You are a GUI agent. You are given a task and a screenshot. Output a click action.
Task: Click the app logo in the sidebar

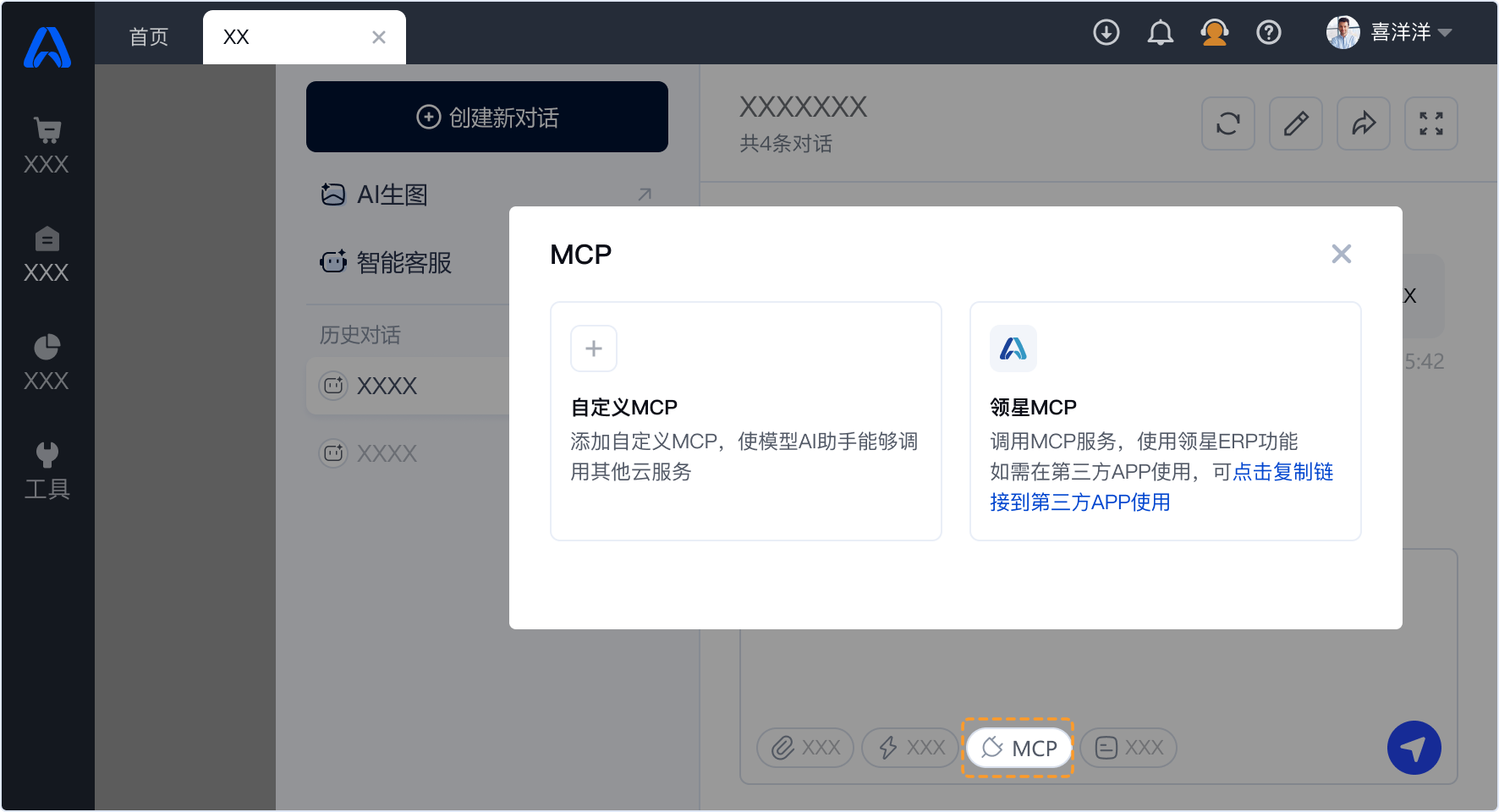coord(47,47)
